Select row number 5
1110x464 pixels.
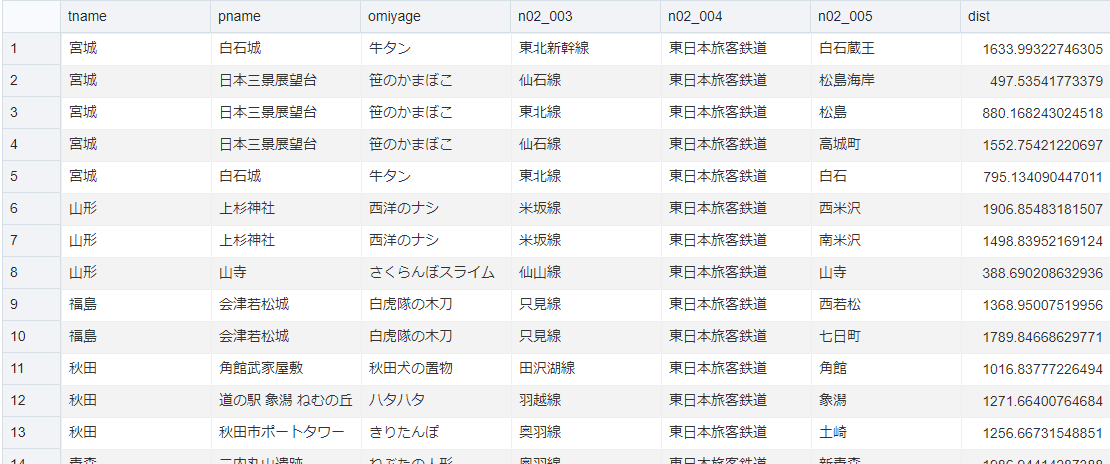click(31, 176)
